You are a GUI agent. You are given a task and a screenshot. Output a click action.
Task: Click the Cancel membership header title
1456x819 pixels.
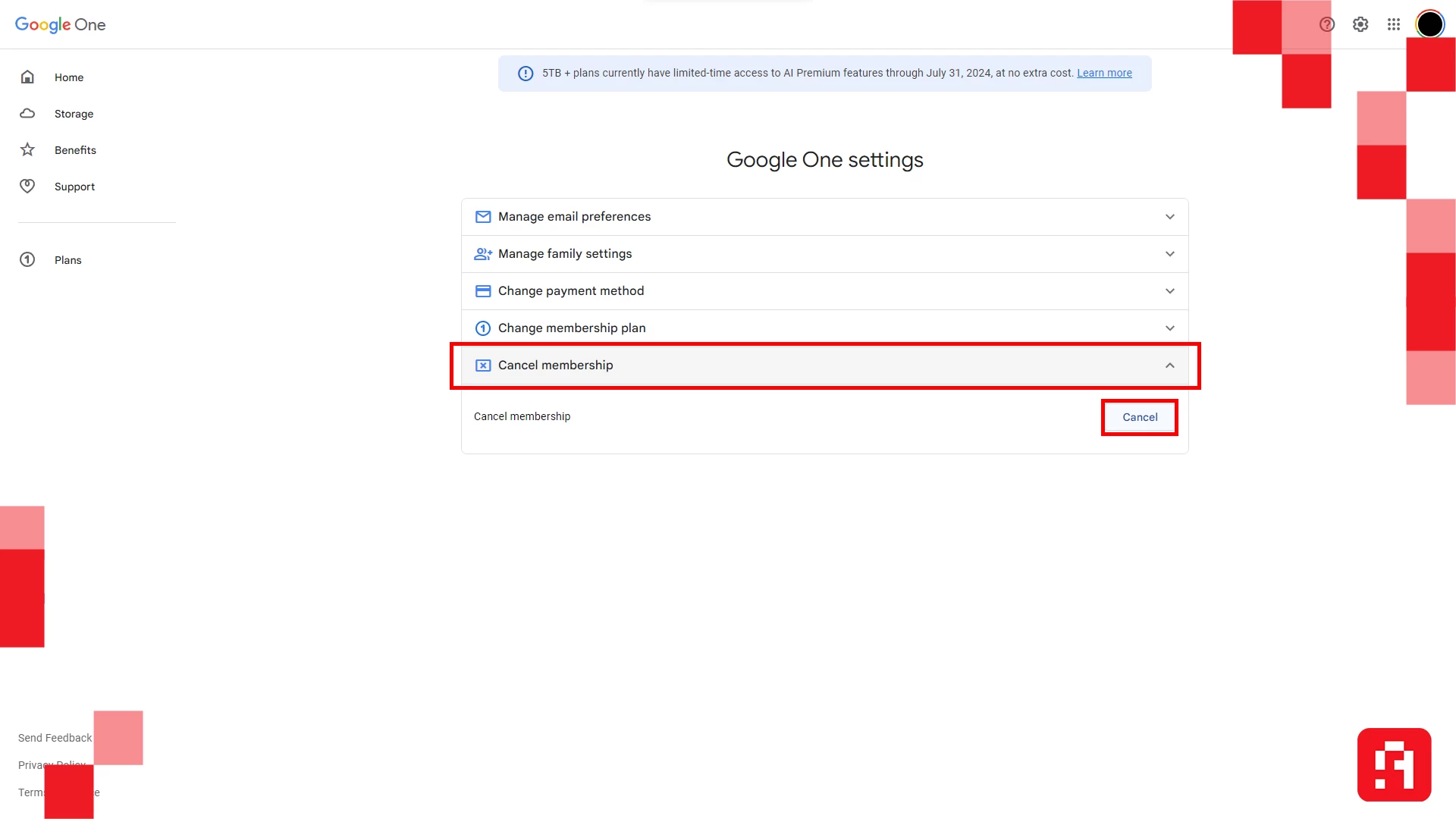pyautogui.click(x=555, y=366)
